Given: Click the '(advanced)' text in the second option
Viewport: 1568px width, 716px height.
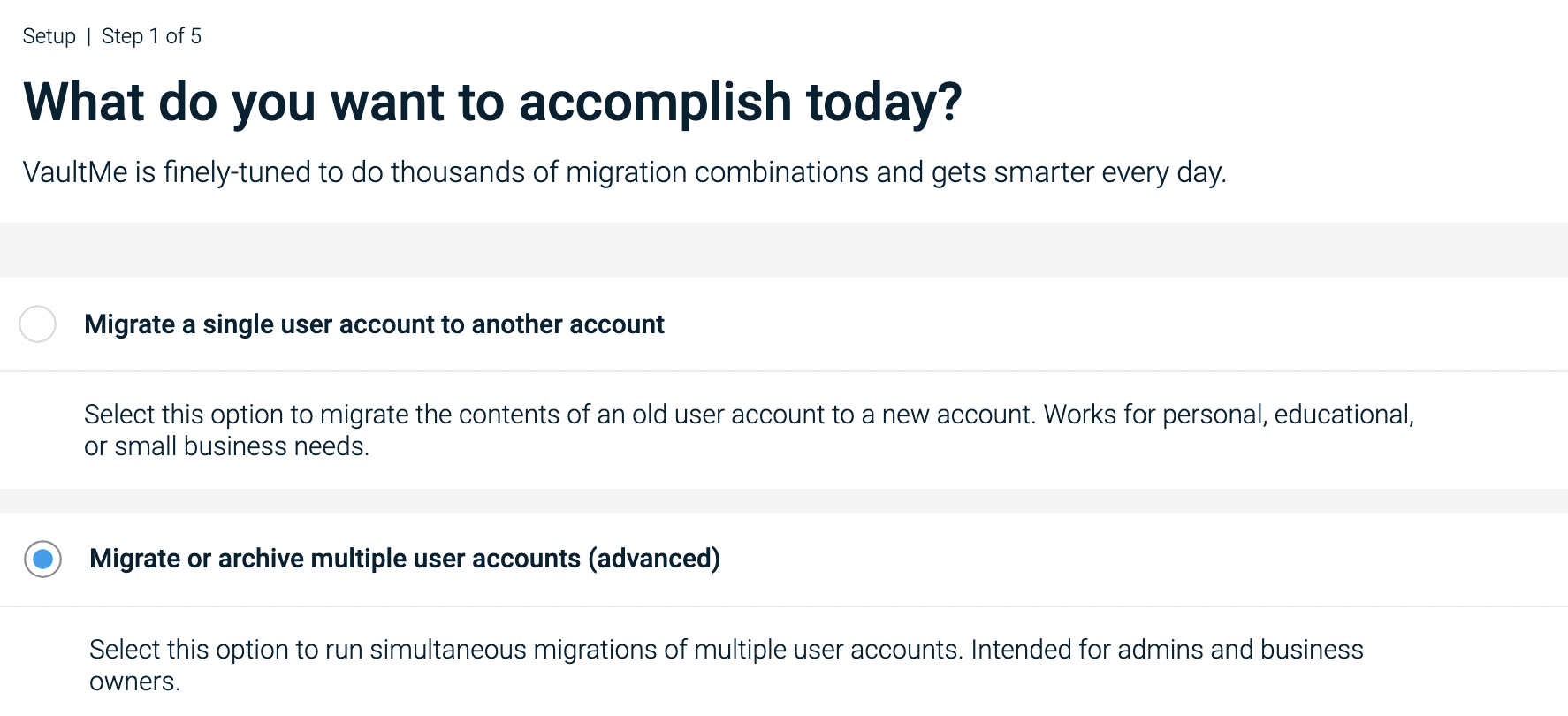Looking at the screenshot, I should (x=655, y=559).
